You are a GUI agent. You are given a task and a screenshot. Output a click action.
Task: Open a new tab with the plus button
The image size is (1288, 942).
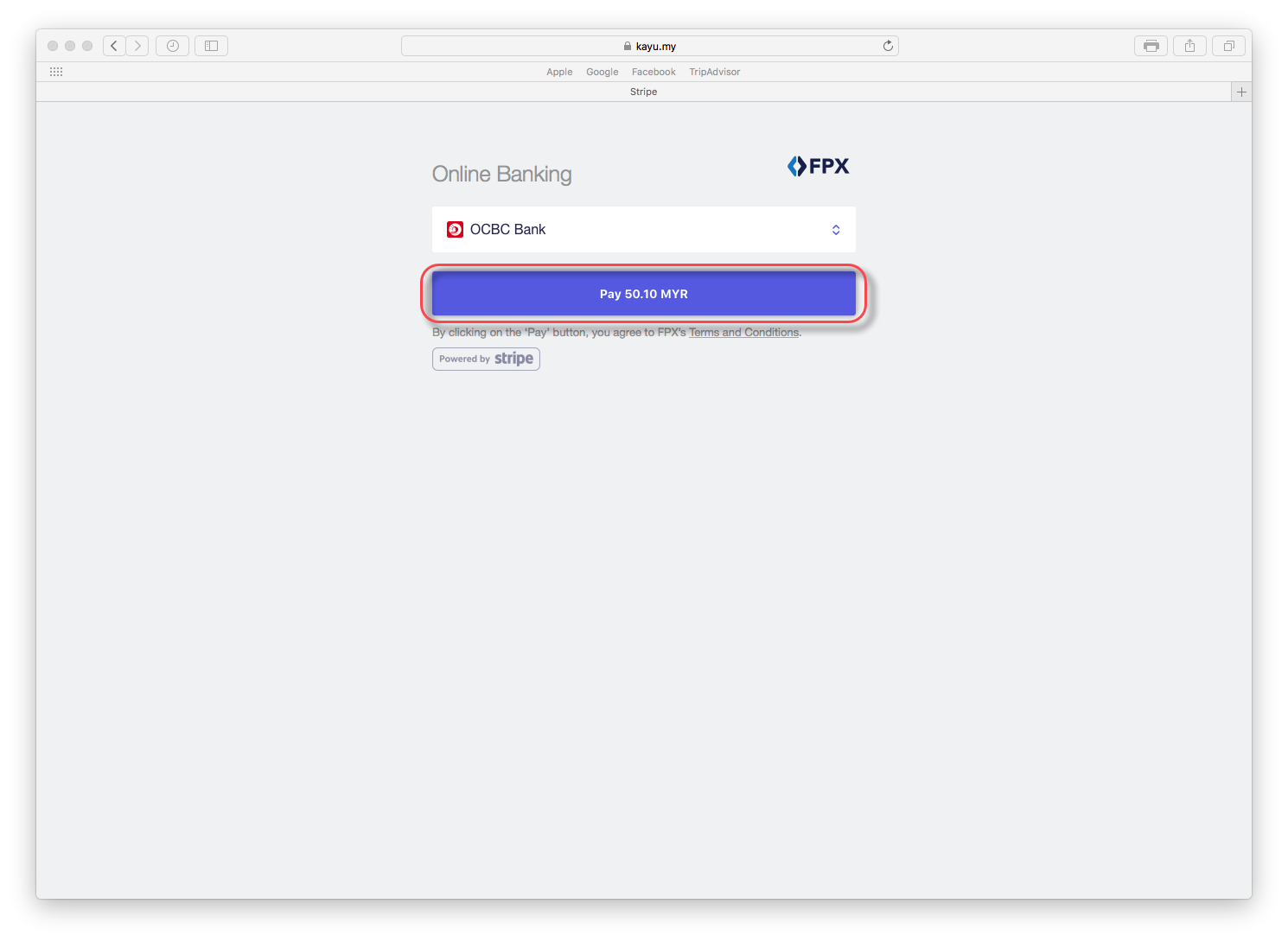(x=1241, y=92)
